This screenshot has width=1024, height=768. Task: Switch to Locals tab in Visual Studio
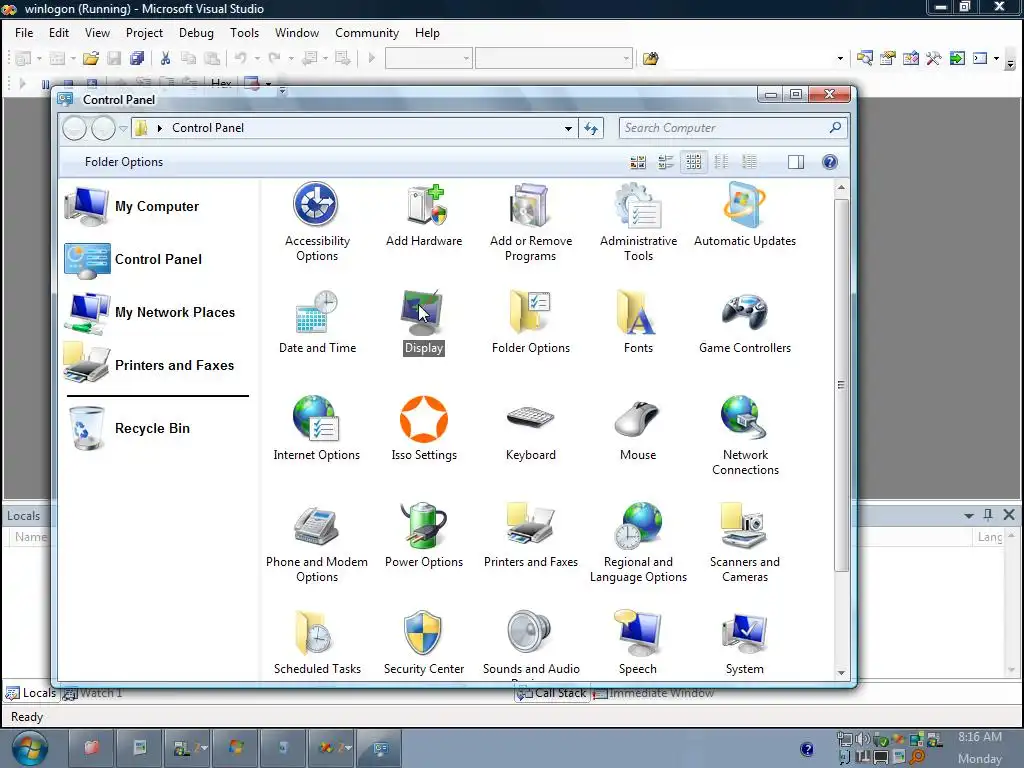31,693
